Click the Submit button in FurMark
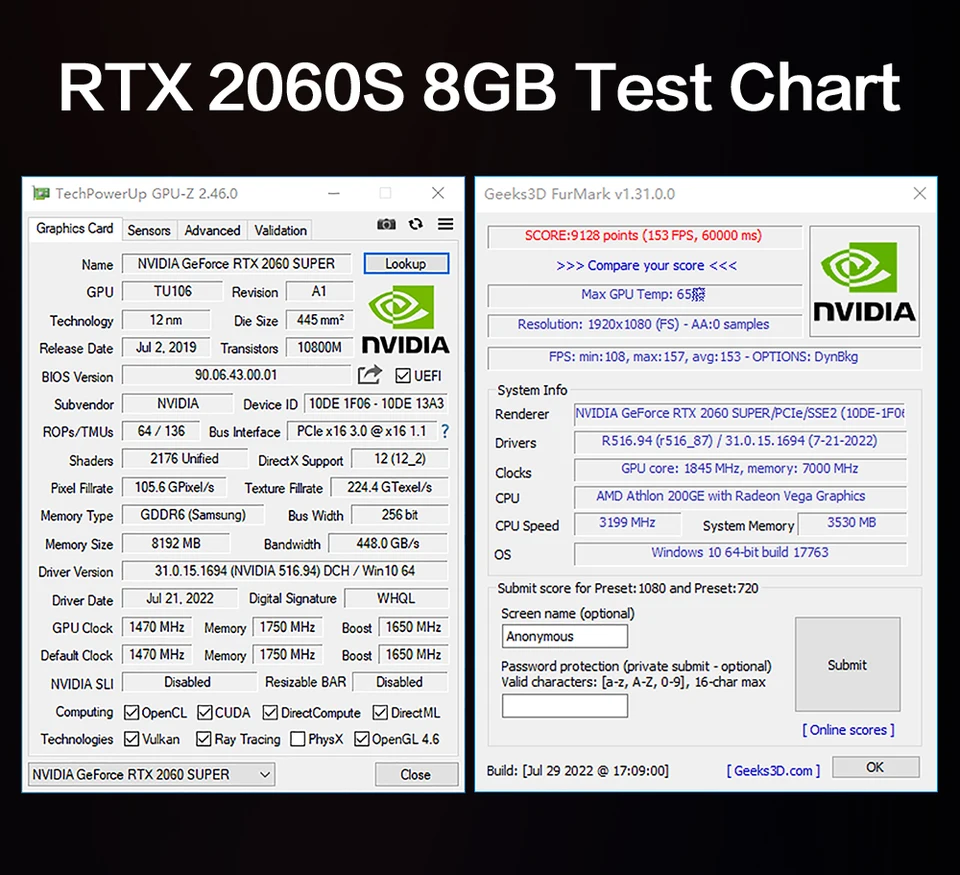 click(x=847, y=664)
